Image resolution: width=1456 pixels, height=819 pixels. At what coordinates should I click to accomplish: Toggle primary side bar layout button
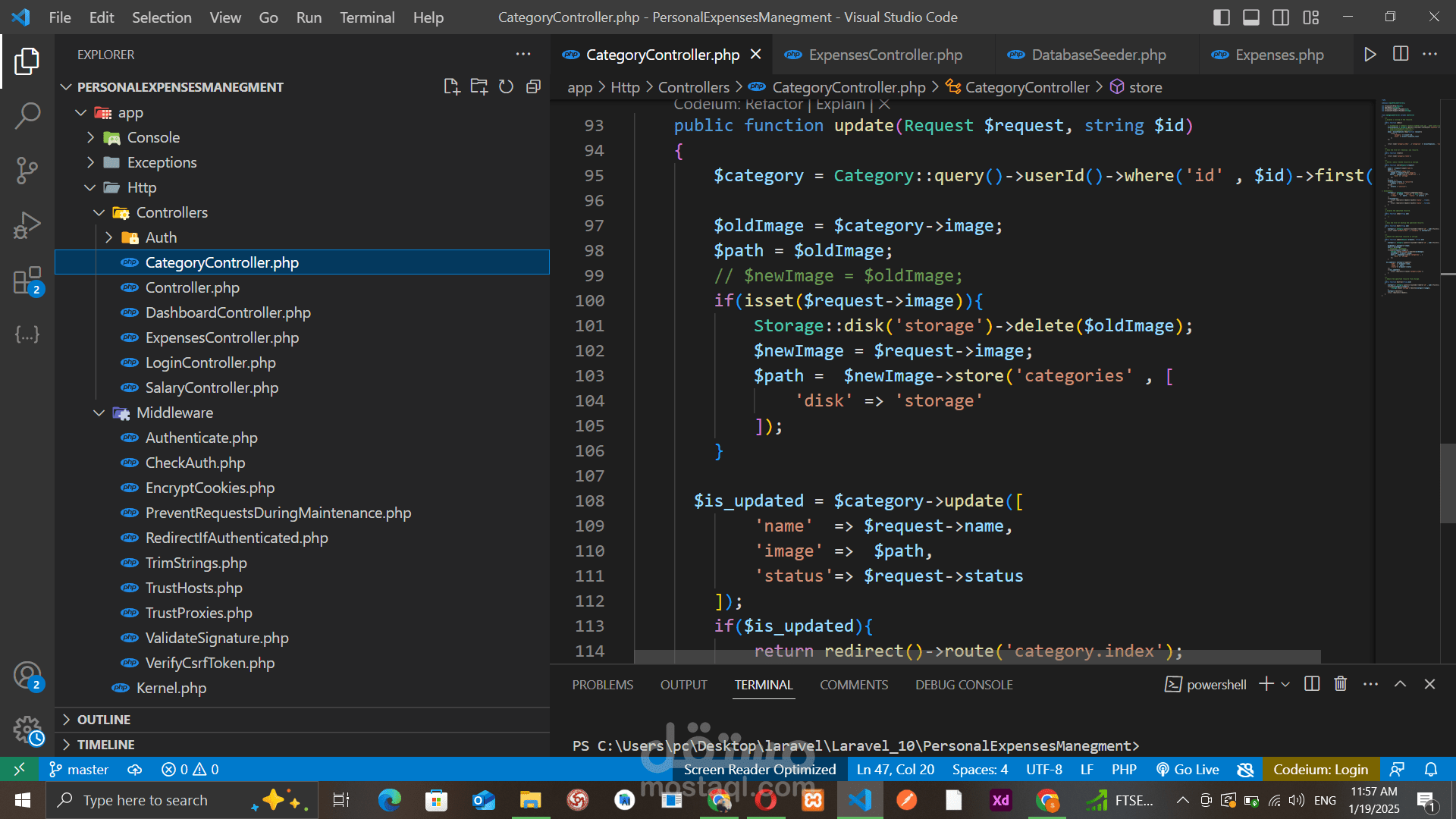tap(1221, 17)
